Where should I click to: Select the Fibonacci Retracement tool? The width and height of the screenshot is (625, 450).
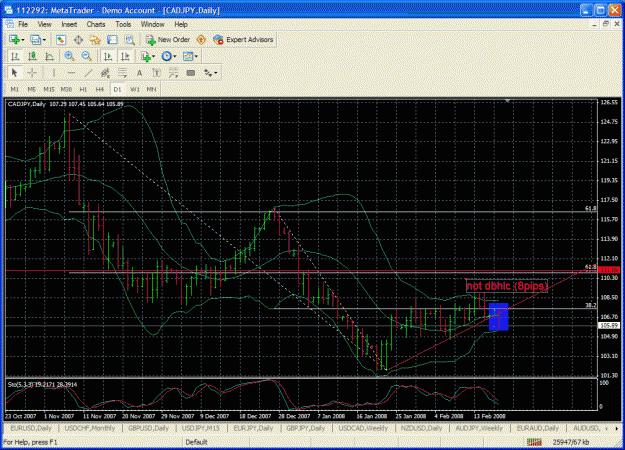[122, 73]
